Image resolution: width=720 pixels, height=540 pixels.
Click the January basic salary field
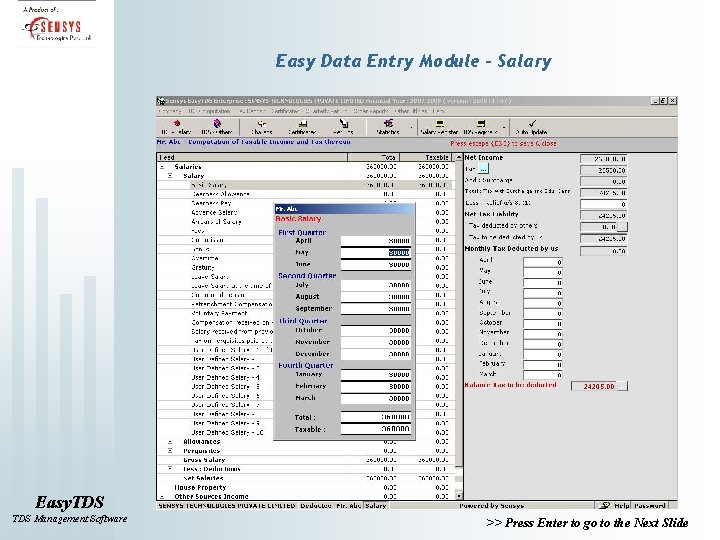pos(376,375)
